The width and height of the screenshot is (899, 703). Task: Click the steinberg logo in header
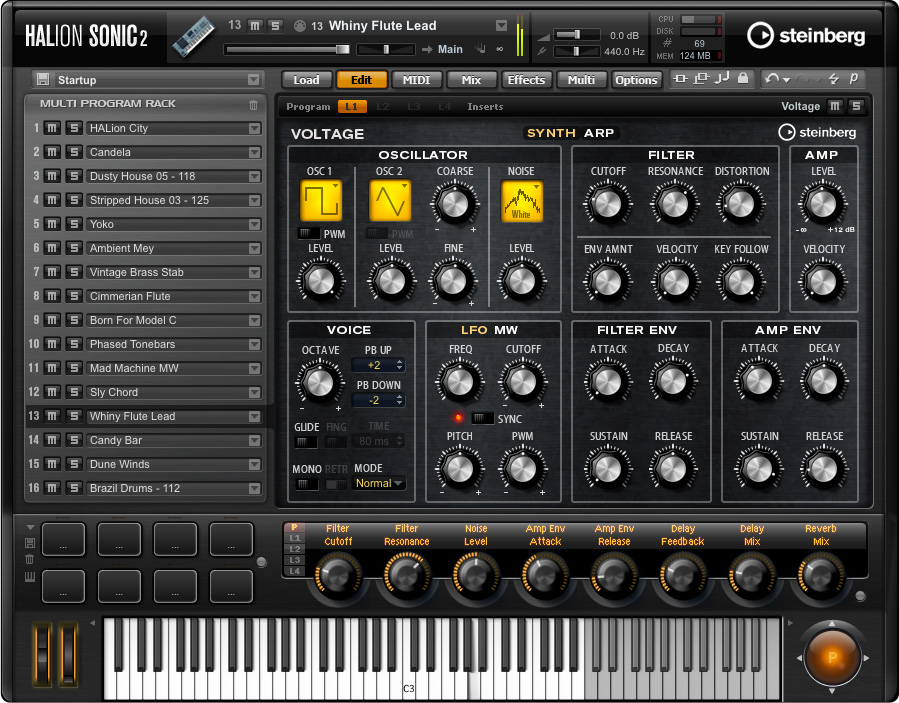(x=806, y=36)
